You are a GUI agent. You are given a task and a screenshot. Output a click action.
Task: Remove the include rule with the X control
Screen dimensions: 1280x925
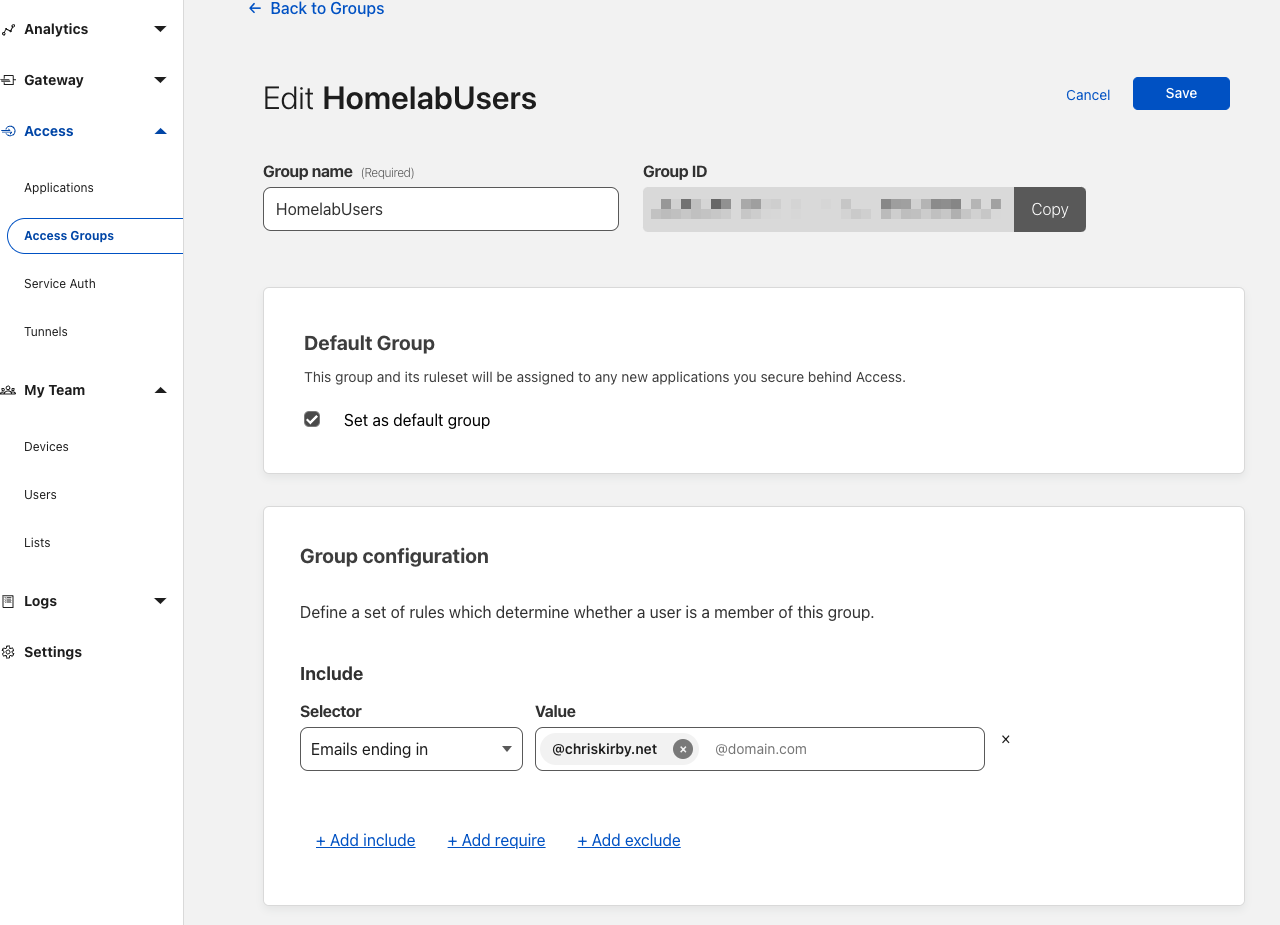point(1005,739)
